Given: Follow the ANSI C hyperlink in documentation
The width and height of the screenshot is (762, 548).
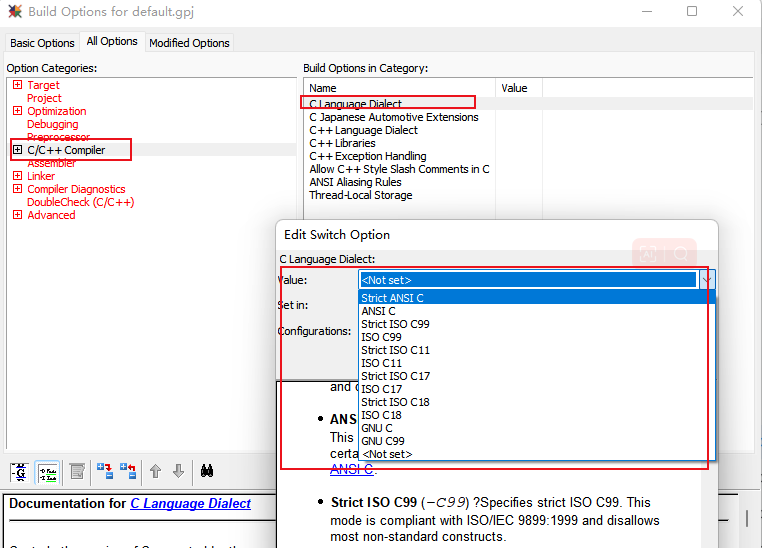Looking at the screenshot, I should (351, 469).
